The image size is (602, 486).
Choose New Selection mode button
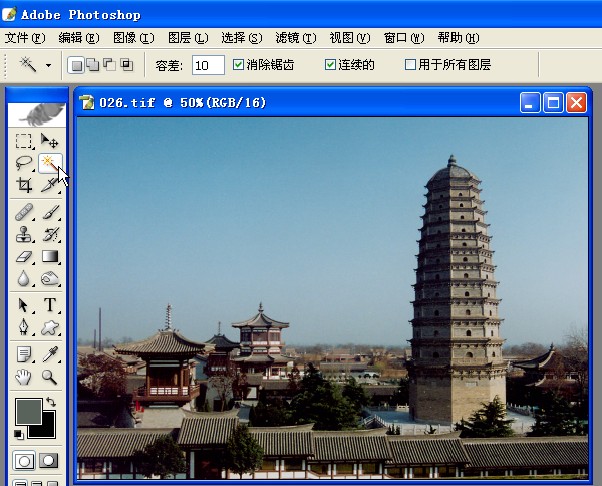coord(76,65)
